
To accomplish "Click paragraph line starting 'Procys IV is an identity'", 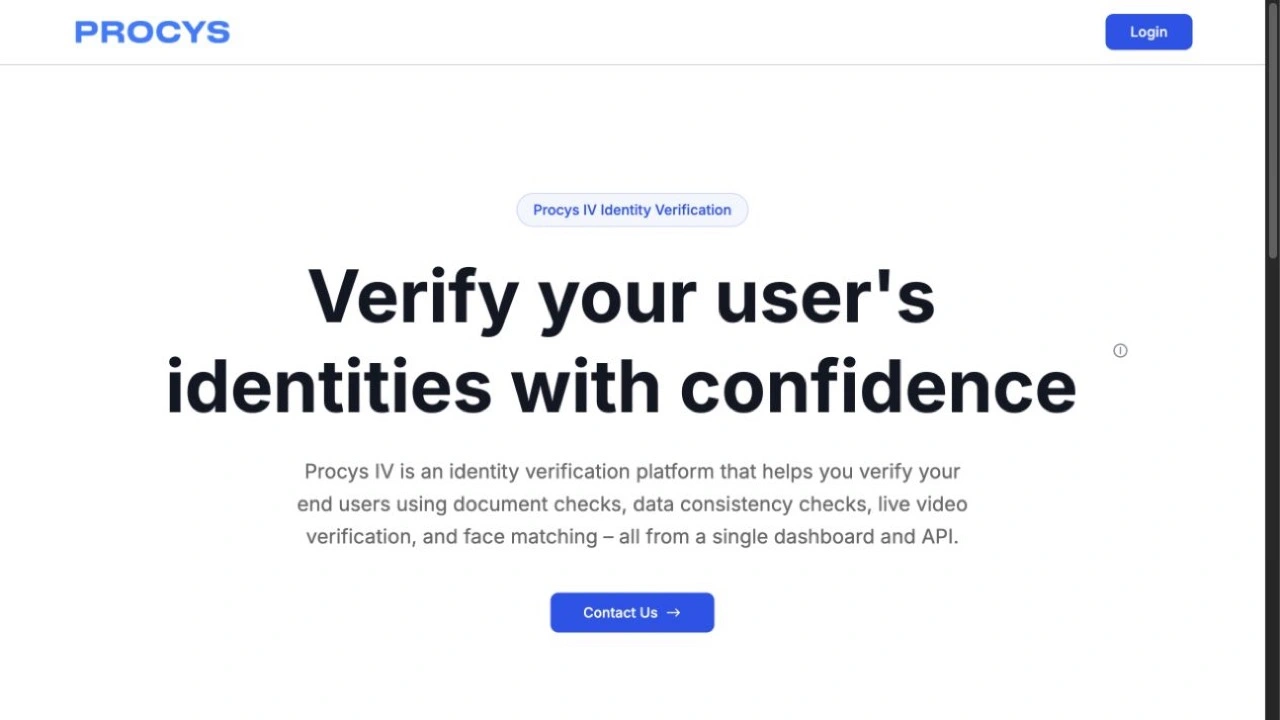I will point(632,471).
